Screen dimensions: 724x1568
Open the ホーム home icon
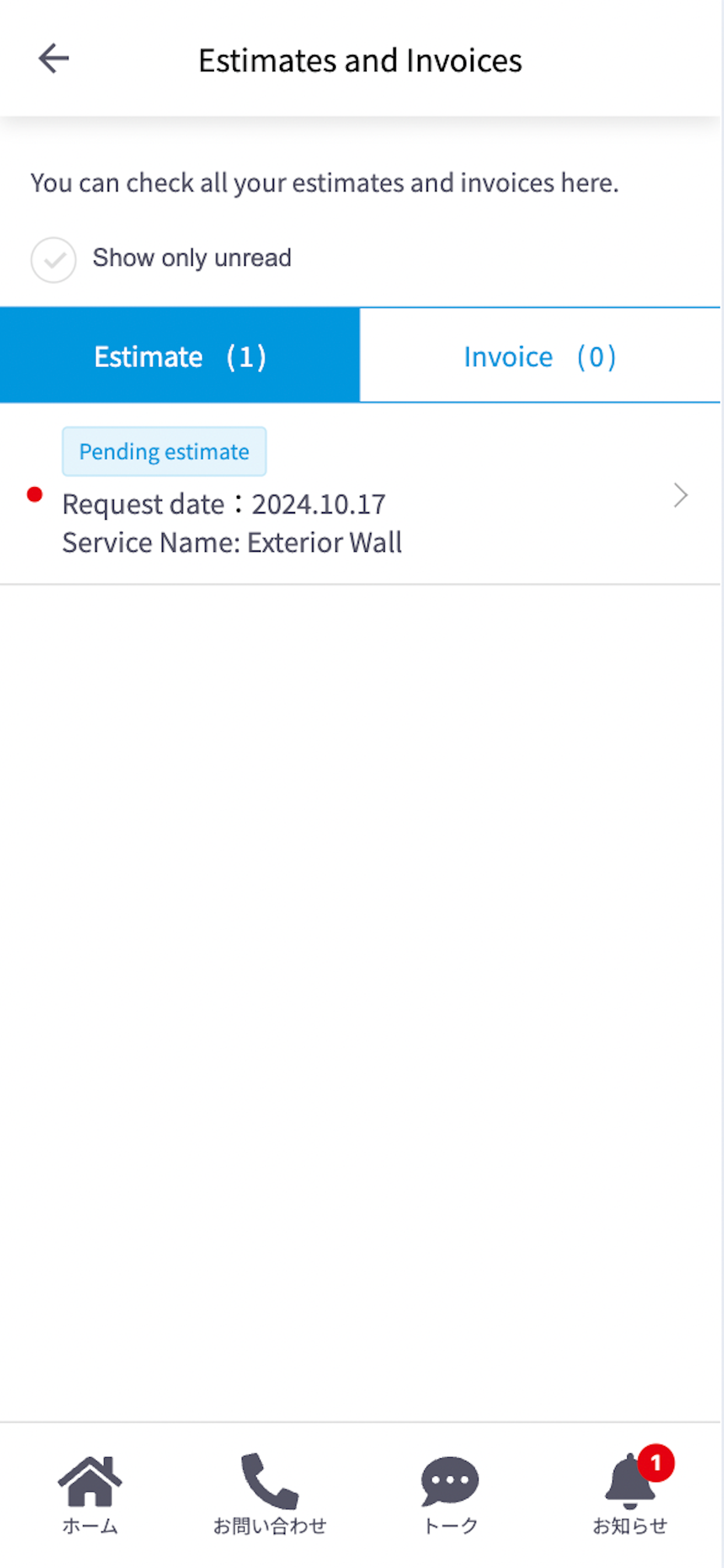click(90, 1481)
